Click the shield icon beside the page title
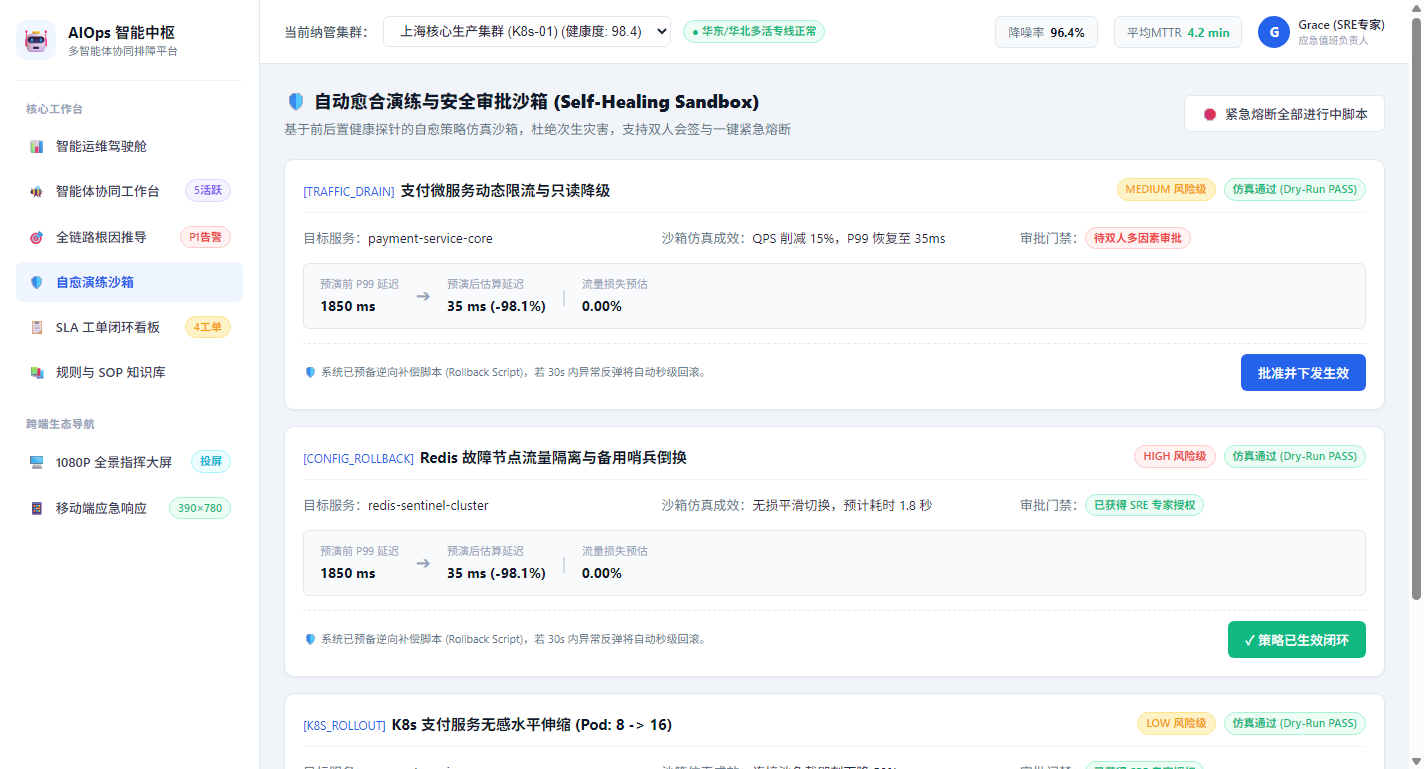 pos(295,102)
